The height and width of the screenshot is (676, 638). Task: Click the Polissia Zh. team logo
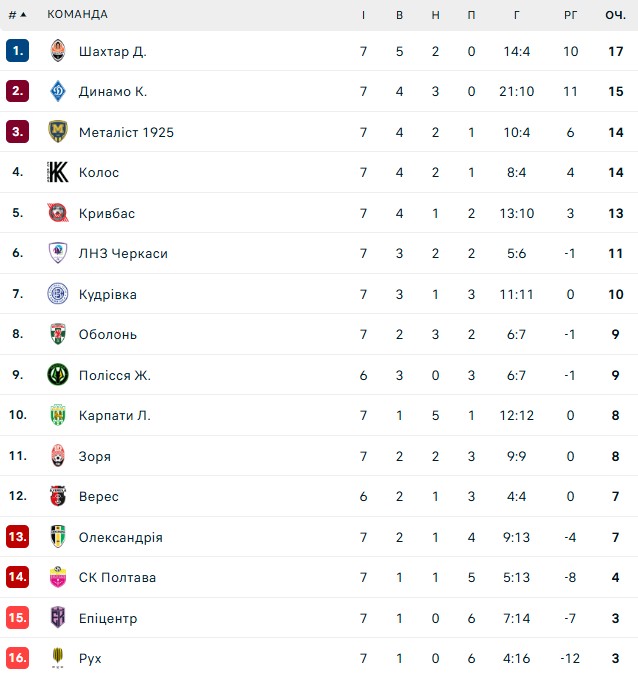click(x=58, y=375)
